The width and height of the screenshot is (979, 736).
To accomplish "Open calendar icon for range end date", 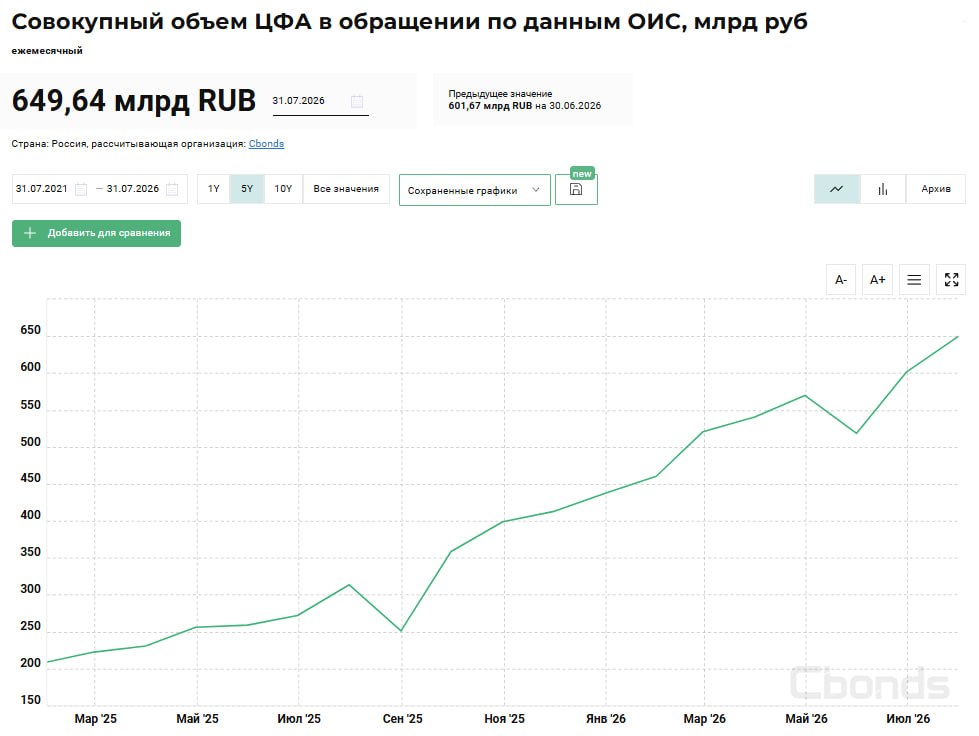I will click(x=172, y=189).
